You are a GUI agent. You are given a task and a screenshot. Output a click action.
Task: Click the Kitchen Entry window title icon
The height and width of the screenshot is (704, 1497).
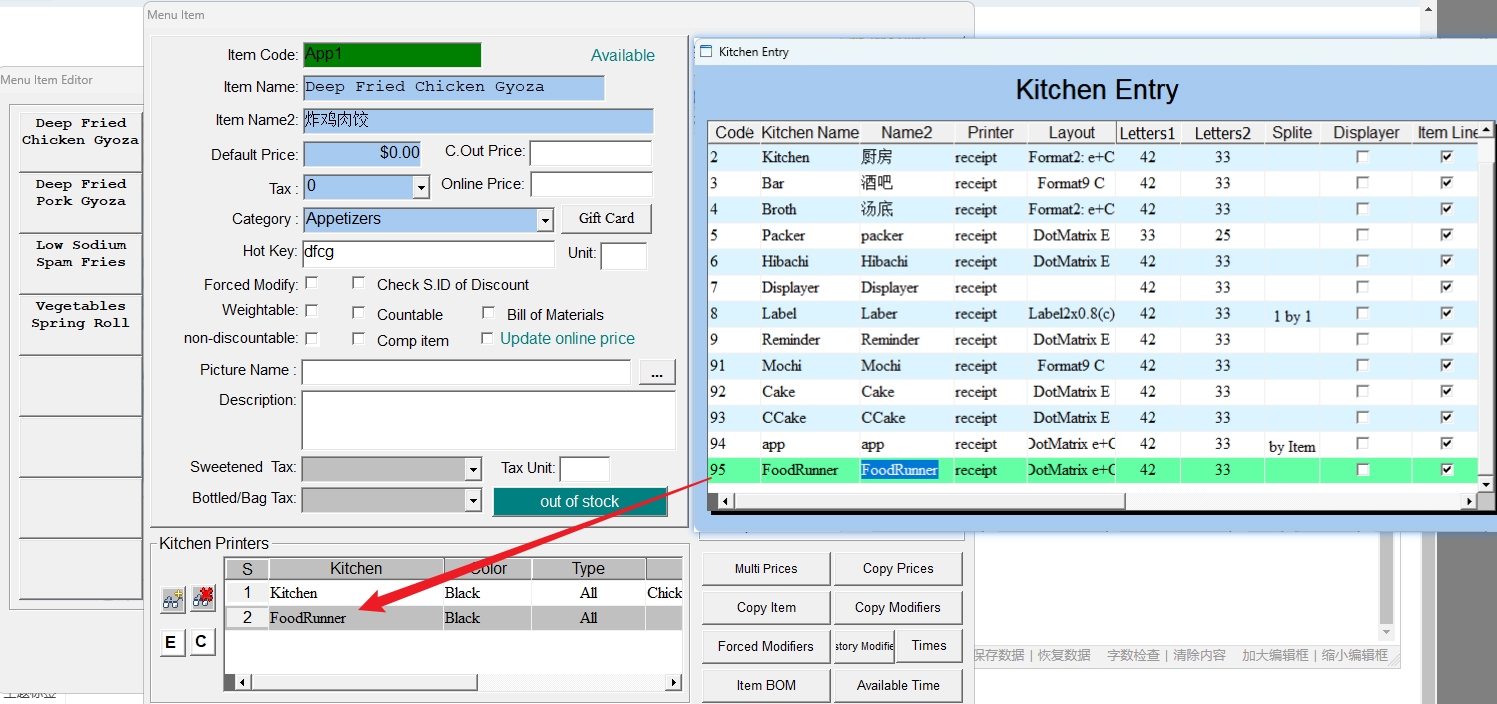[x=706, y=52]
